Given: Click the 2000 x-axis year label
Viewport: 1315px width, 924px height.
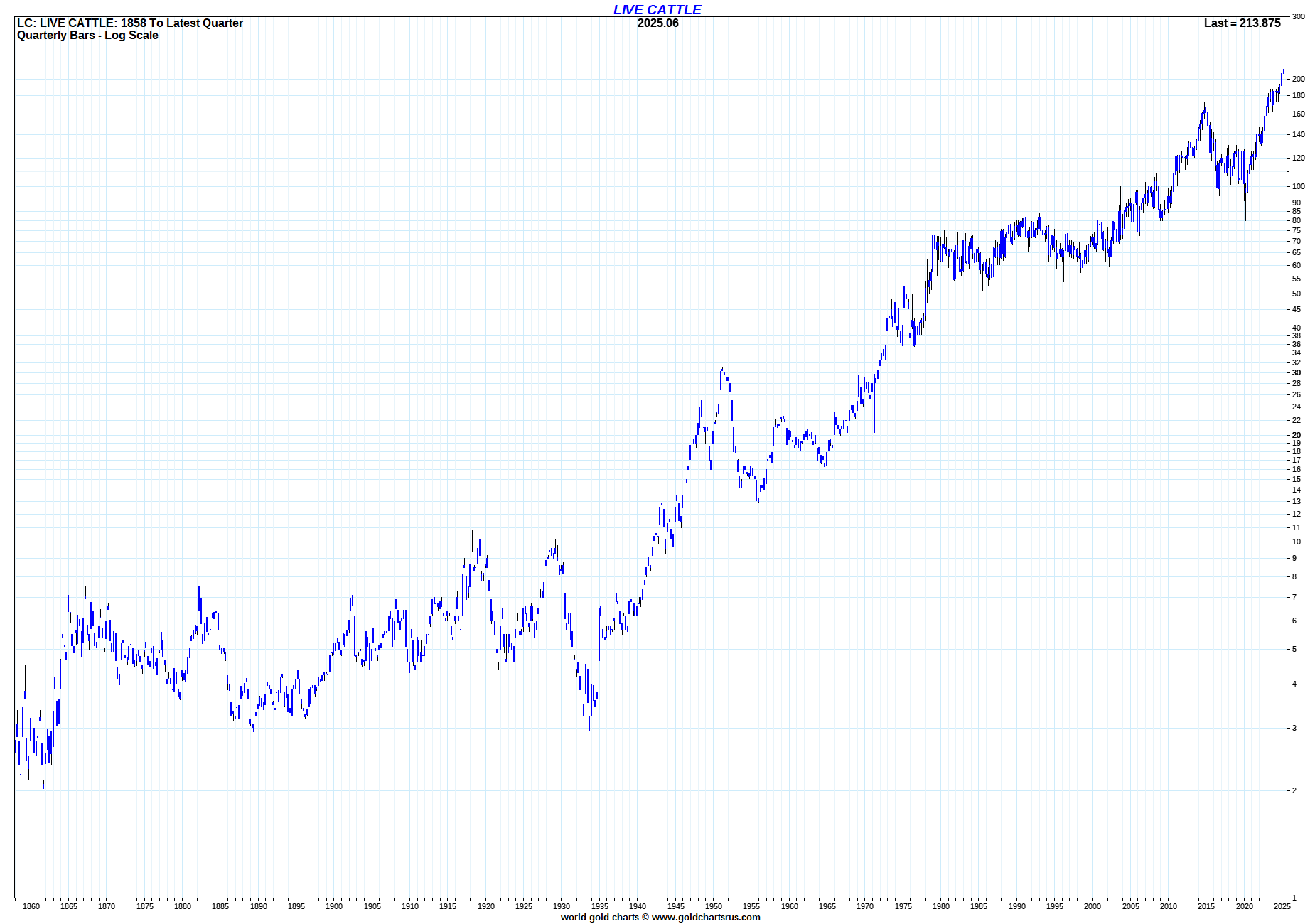Looking at the screenshot, I should 1093,906.
